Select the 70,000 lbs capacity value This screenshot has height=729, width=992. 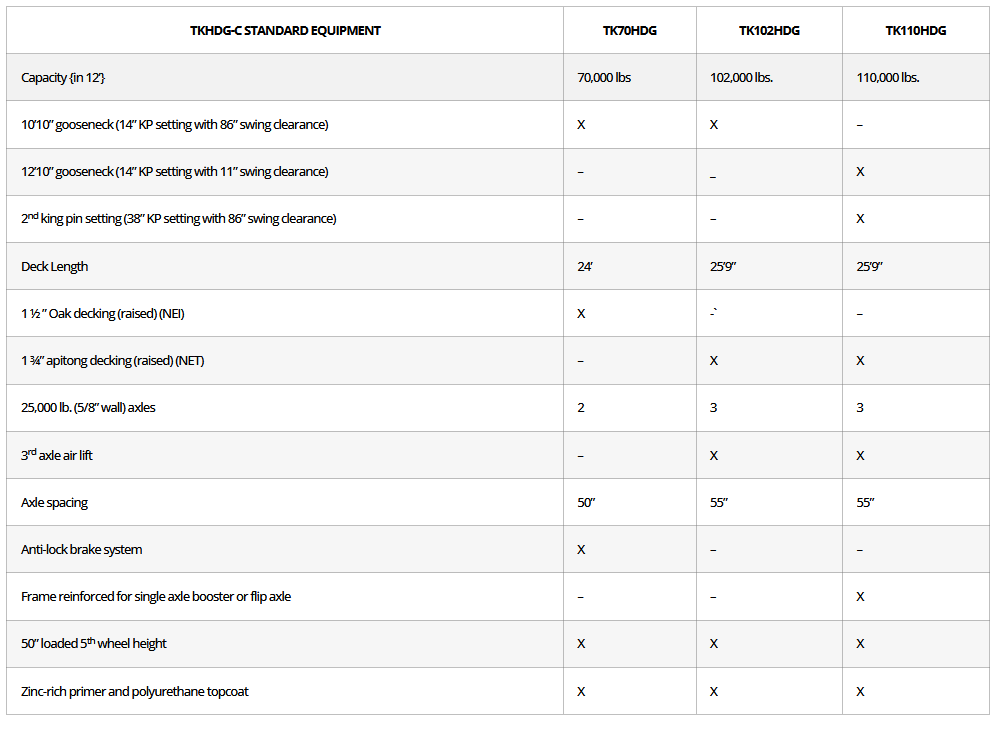[x=604, y=78]
